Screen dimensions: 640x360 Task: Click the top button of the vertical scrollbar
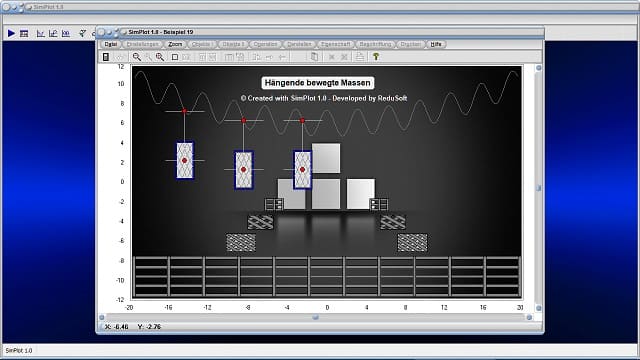tap(538, 68)
